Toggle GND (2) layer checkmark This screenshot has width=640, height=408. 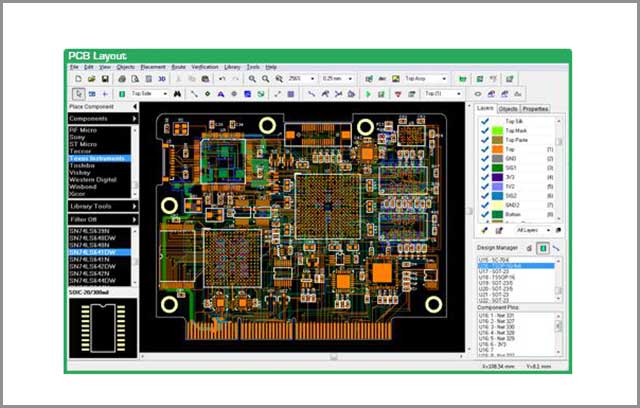click(x=485, y=159)
